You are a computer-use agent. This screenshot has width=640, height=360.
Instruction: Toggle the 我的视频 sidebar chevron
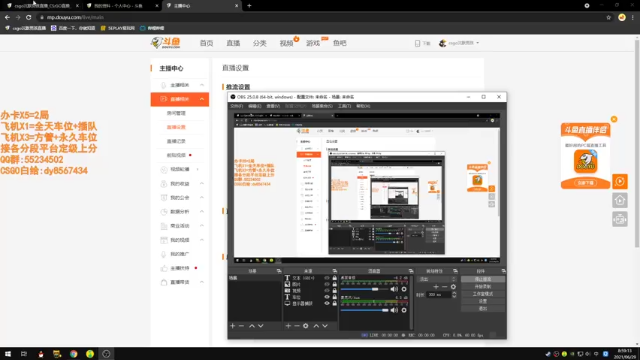202,240
